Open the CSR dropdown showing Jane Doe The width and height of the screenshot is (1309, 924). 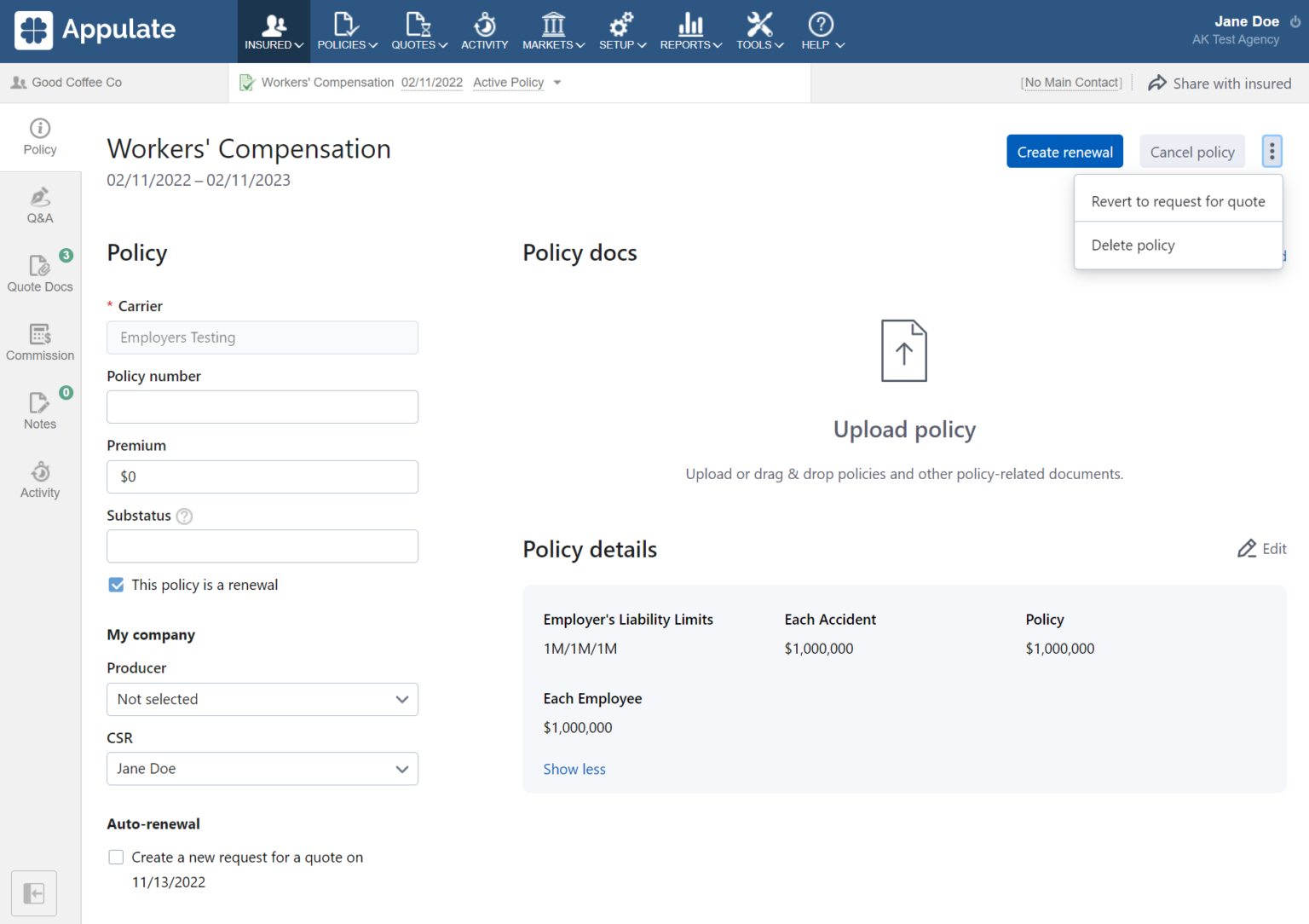pos(262,769)
